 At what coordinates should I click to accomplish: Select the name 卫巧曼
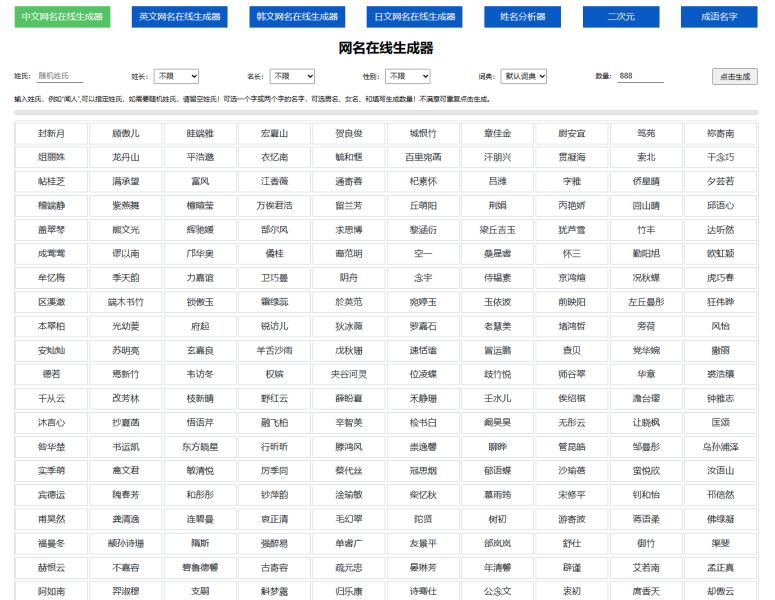pos(274,278)
